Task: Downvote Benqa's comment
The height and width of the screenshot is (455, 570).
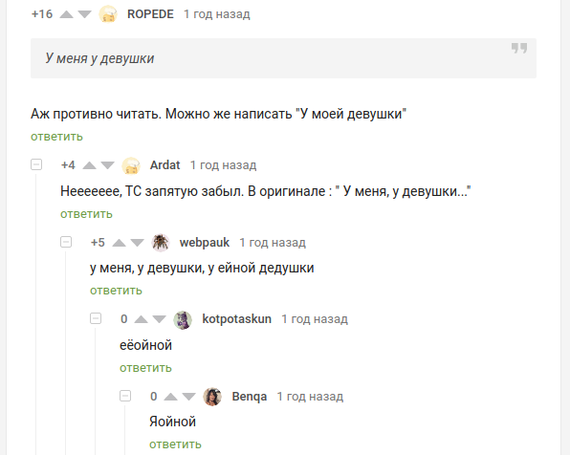Action: point(189,396)
